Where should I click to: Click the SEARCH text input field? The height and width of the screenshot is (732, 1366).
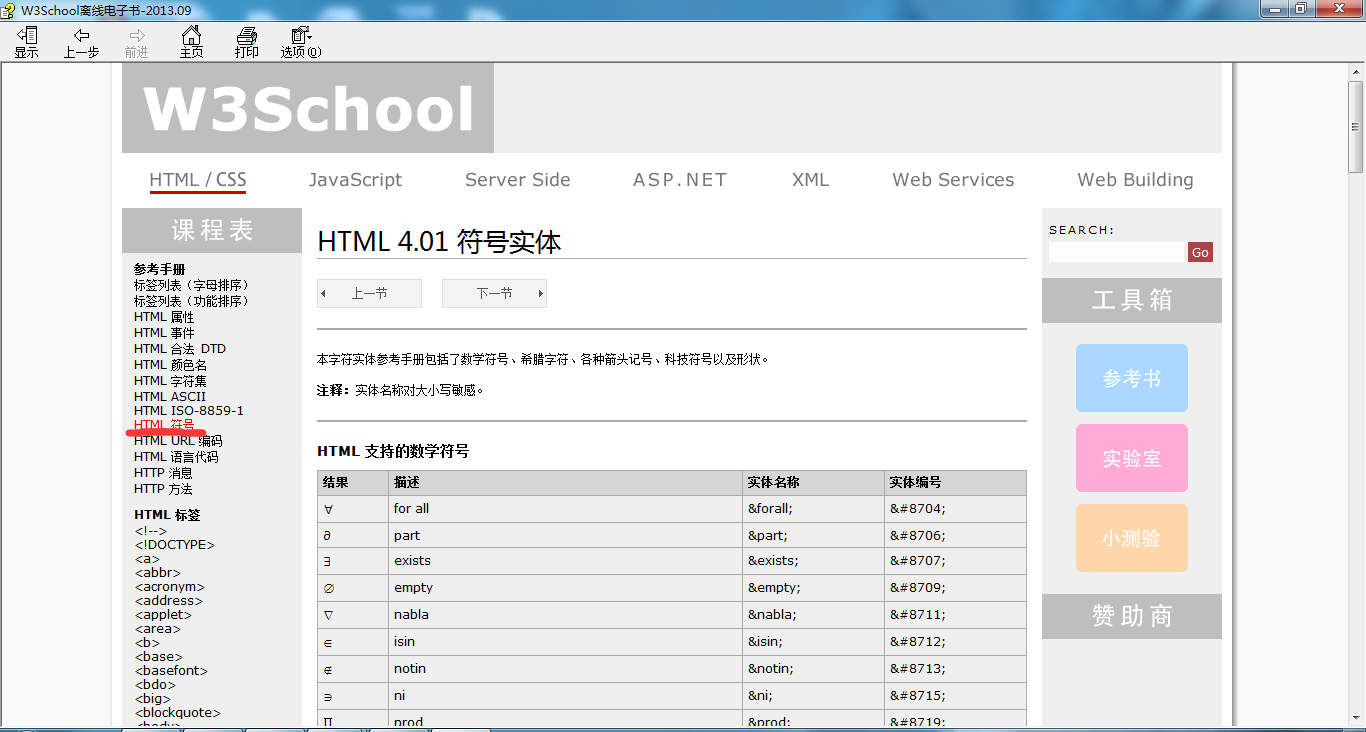(1116, 252)
